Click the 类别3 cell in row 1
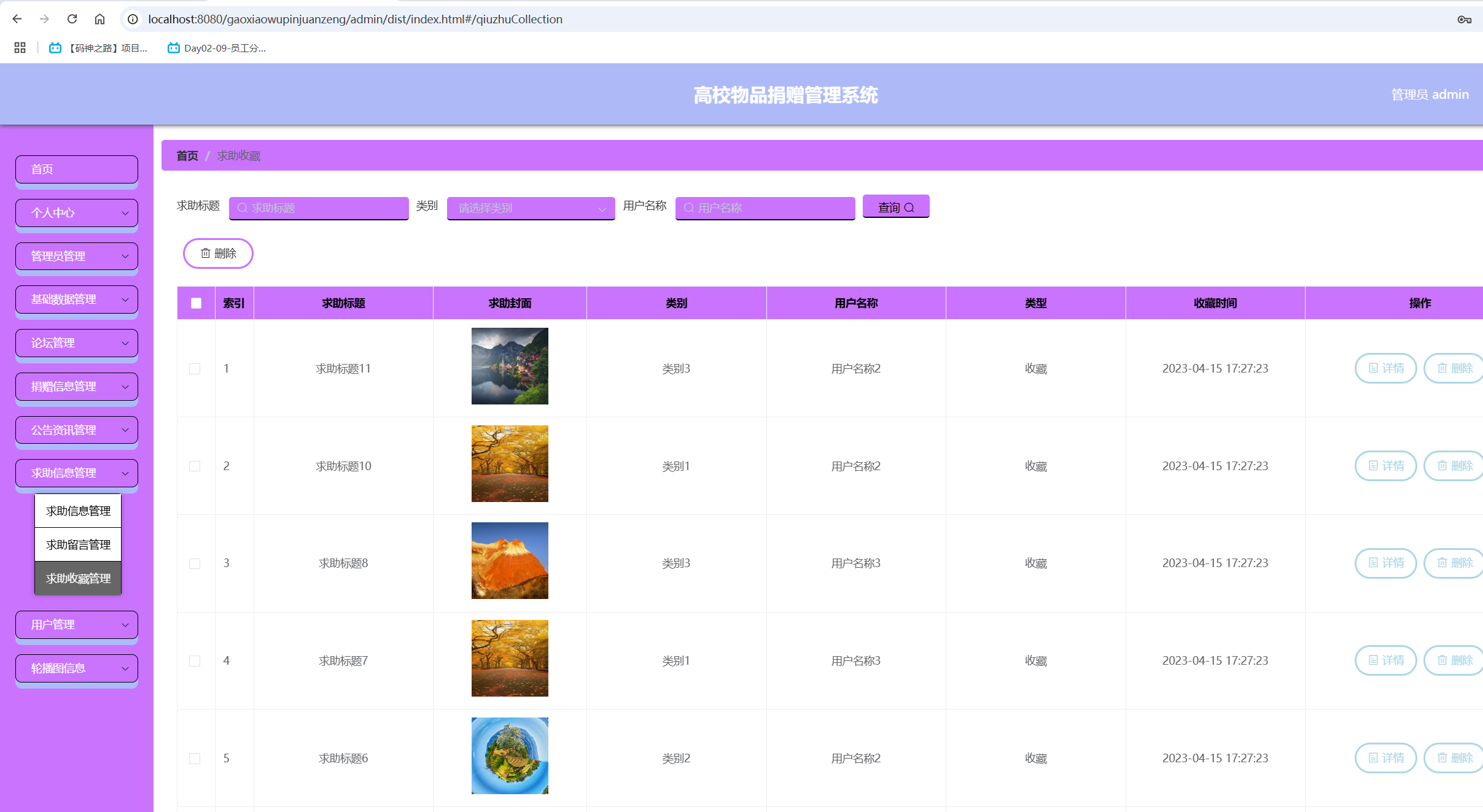The width and height of the screenshot is (1483, 812). [676, 369]
